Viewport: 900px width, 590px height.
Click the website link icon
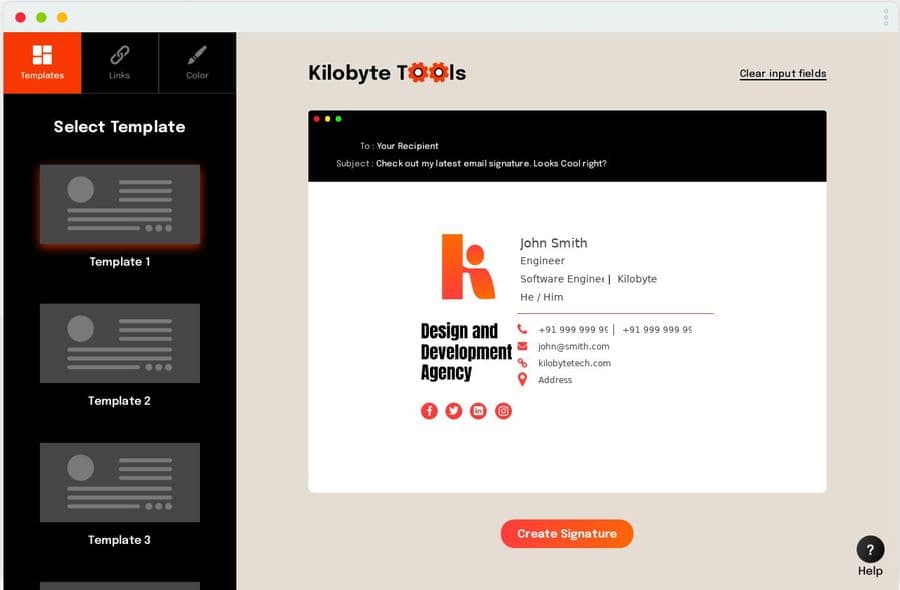(522, 363)
